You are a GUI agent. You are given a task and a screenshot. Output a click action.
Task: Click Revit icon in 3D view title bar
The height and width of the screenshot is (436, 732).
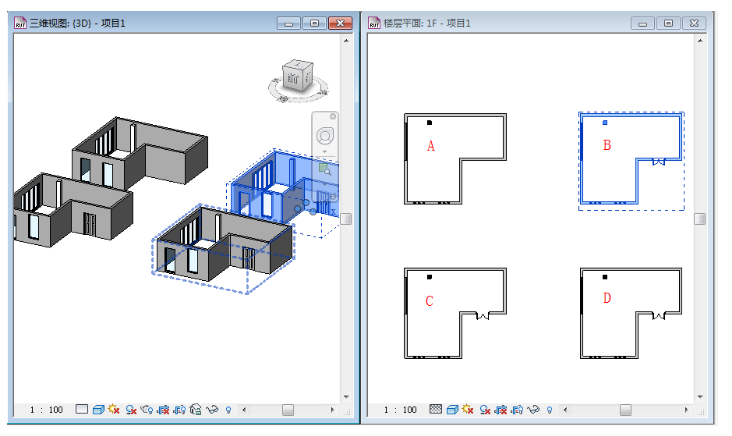point(21,23)
